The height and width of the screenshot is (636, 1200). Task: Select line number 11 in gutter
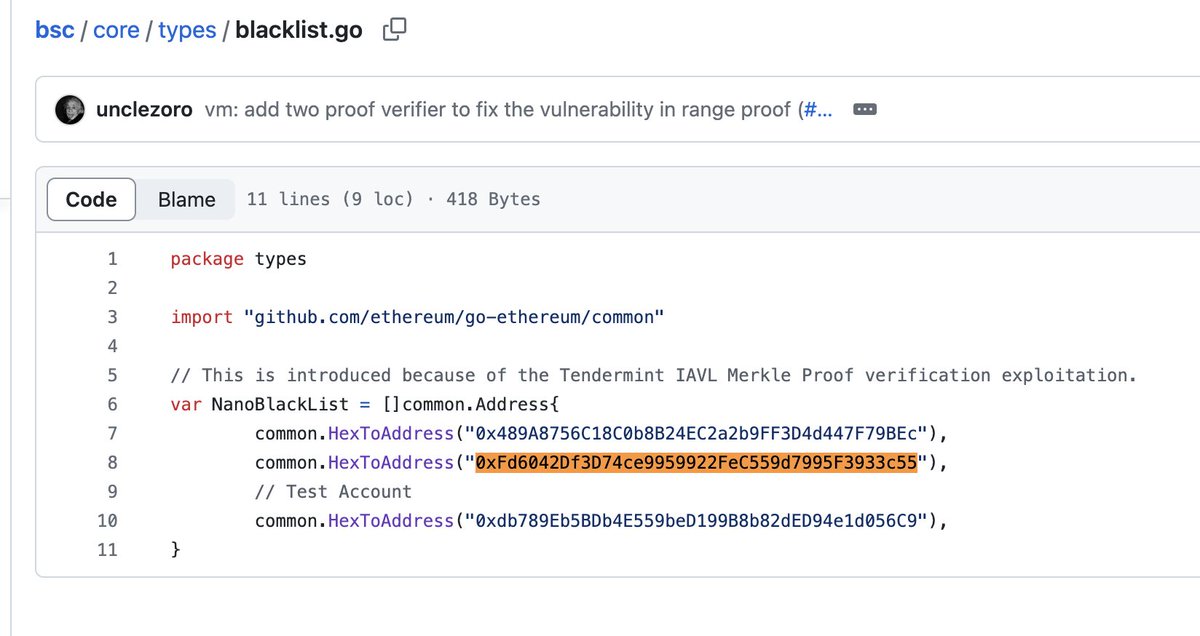[107, 549]
